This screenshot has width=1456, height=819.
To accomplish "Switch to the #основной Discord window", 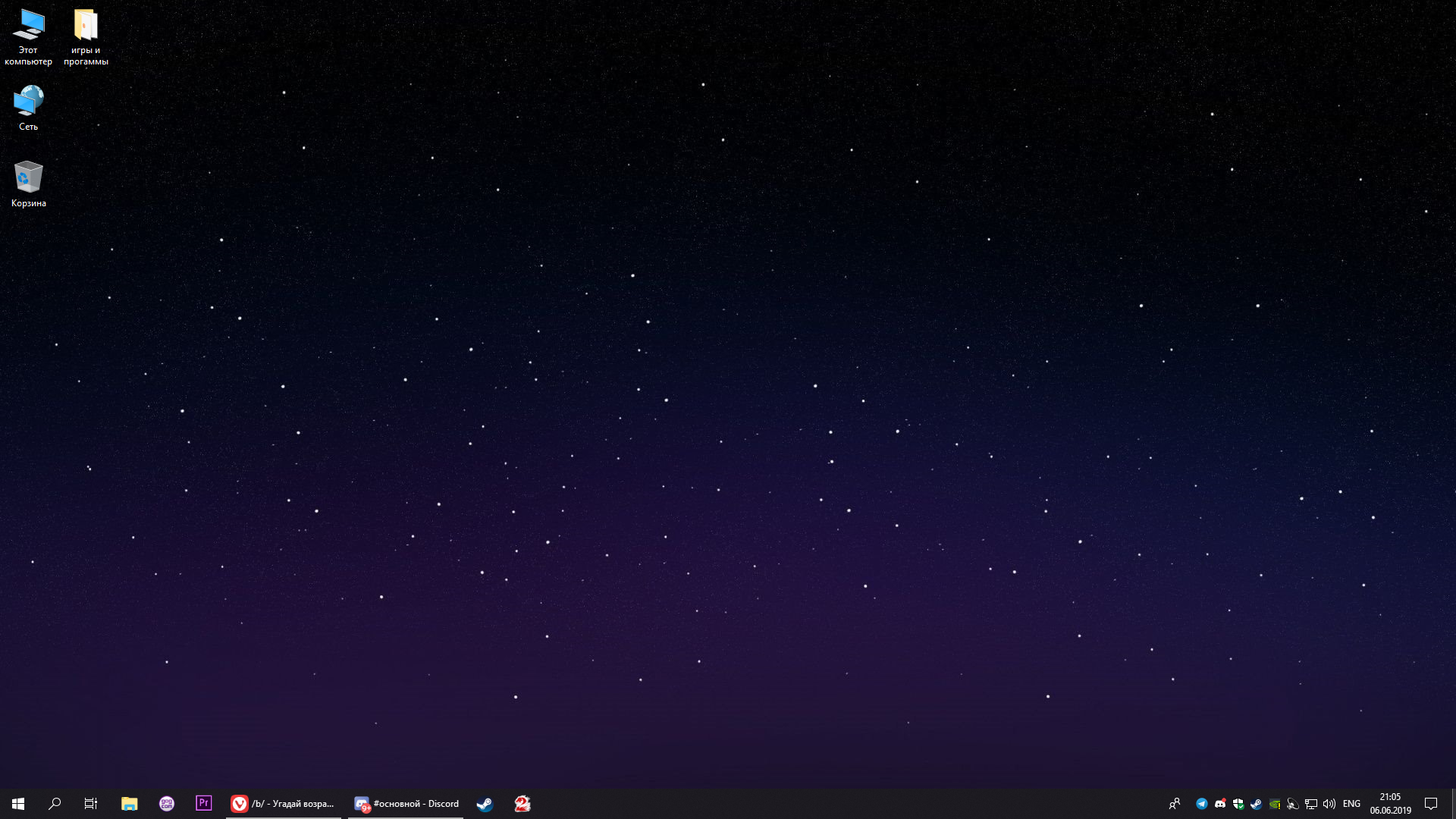I will click(x=406, y=804).
